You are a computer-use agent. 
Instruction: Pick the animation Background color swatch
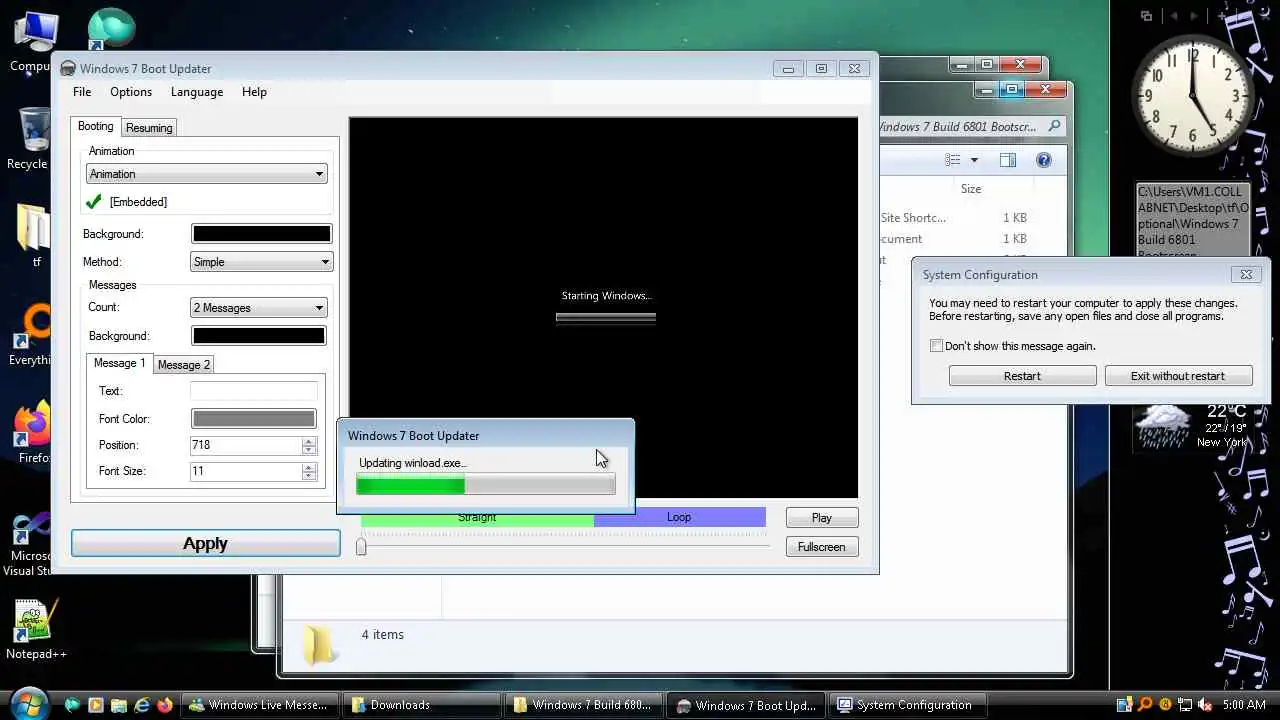[261, 234]
